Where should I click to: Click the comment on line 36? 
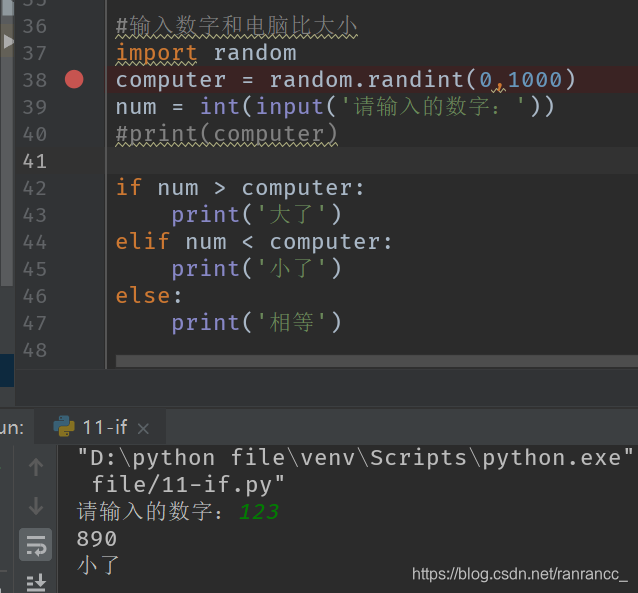click(236, 26)
